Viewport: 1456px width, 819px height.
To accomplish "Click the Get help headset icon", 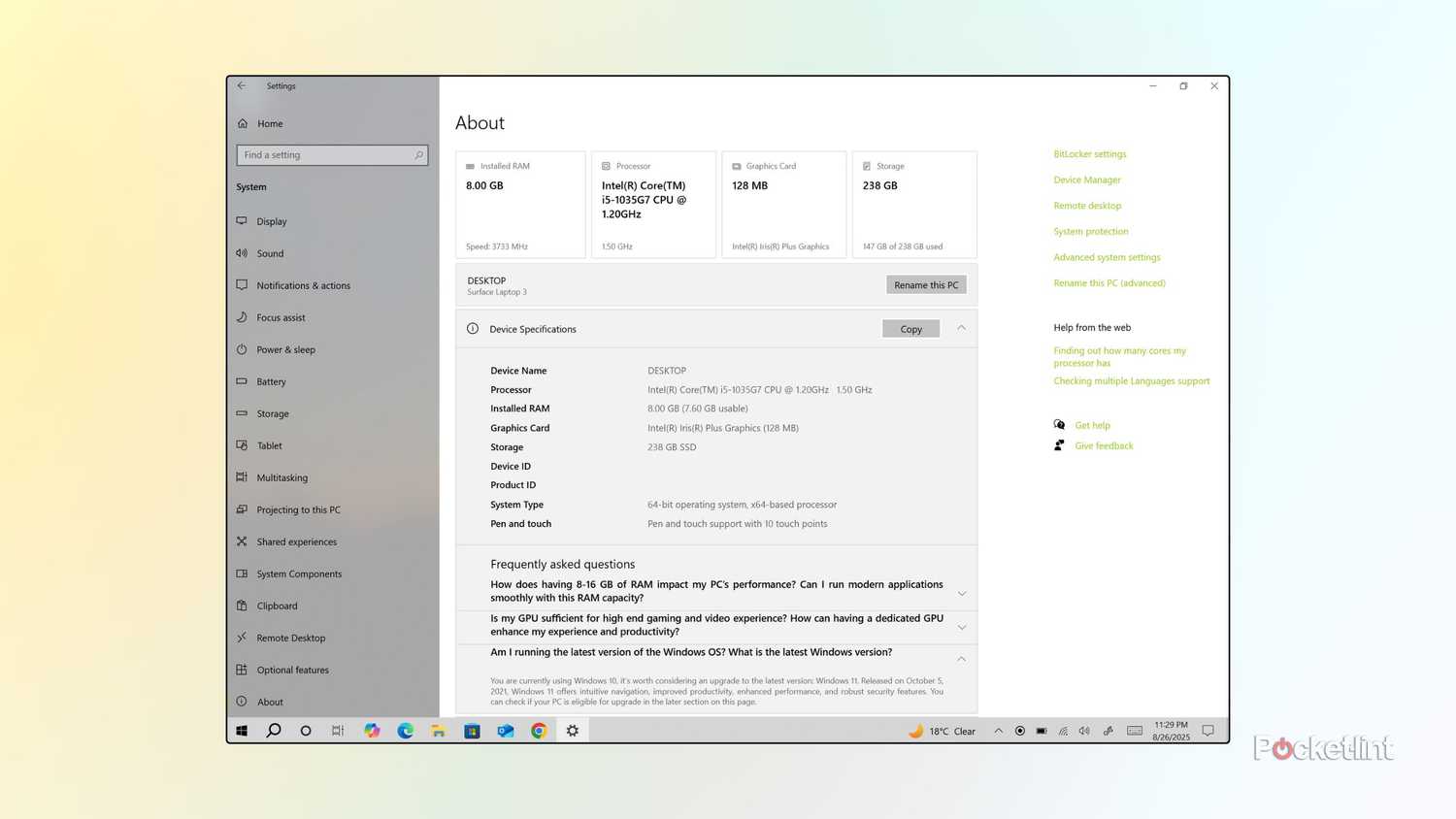I will 1059,425.
